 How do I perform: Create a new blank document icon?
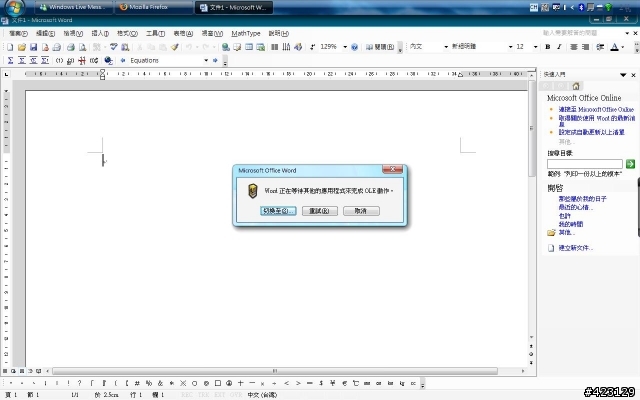click(x=10, y=47)
